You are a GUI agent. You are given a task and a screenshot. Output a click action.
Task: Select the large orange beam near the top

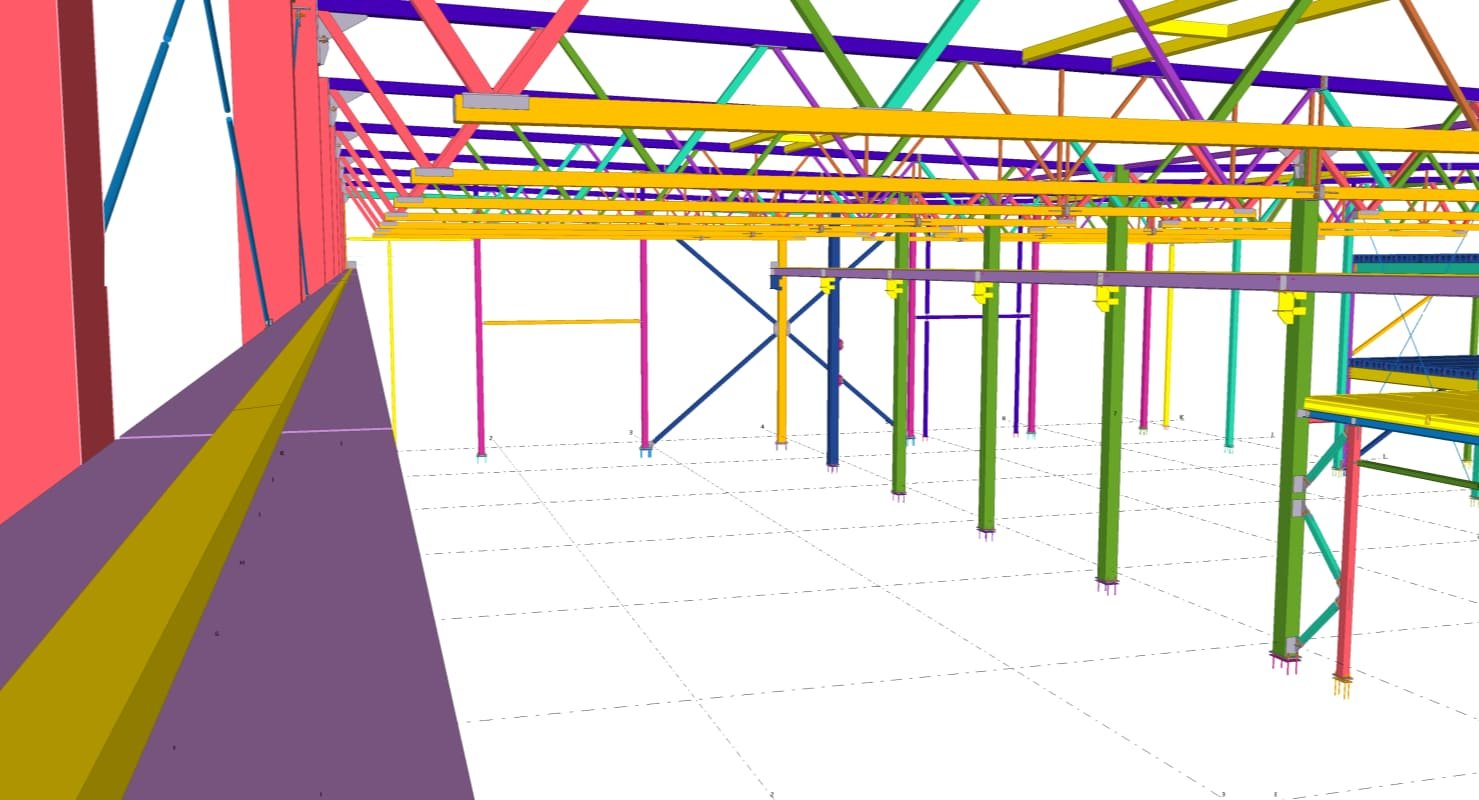(900, 124)
